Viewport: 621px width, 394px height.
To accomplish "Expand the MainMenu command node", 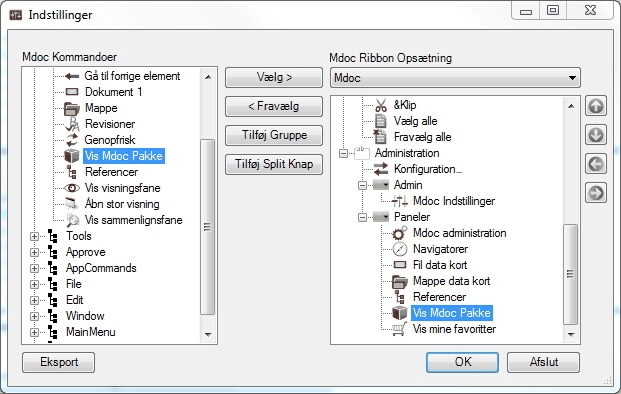I will [x=34, y=332].
